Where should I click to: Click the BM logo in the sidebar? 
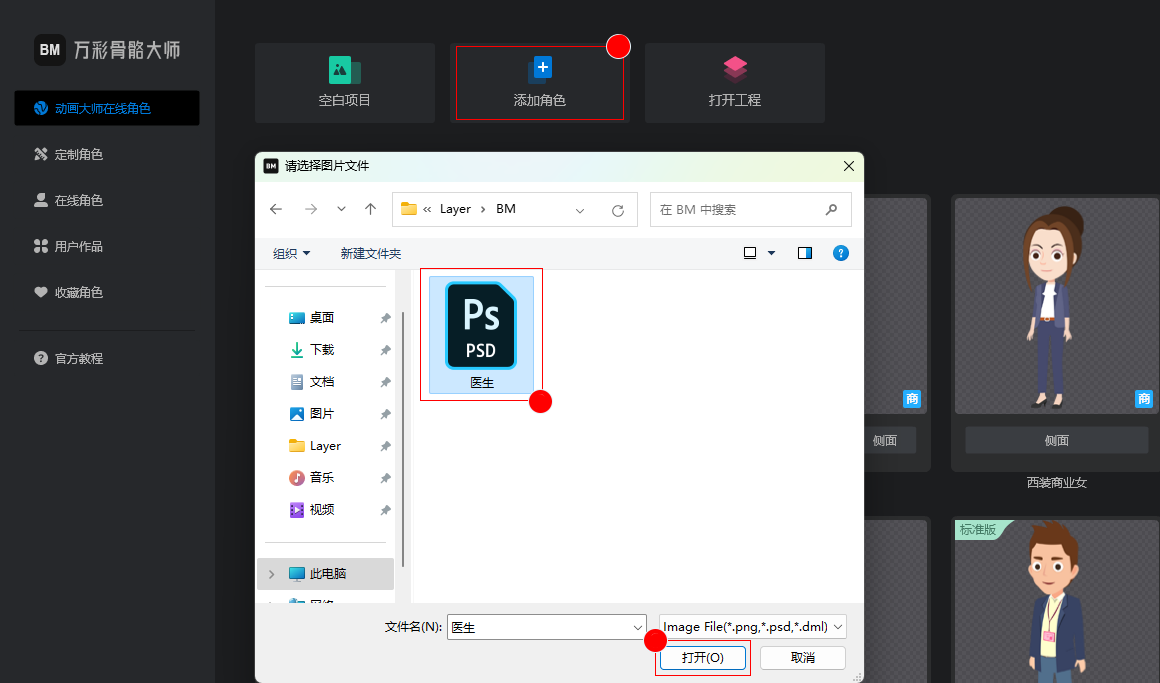tap(50, 50)
